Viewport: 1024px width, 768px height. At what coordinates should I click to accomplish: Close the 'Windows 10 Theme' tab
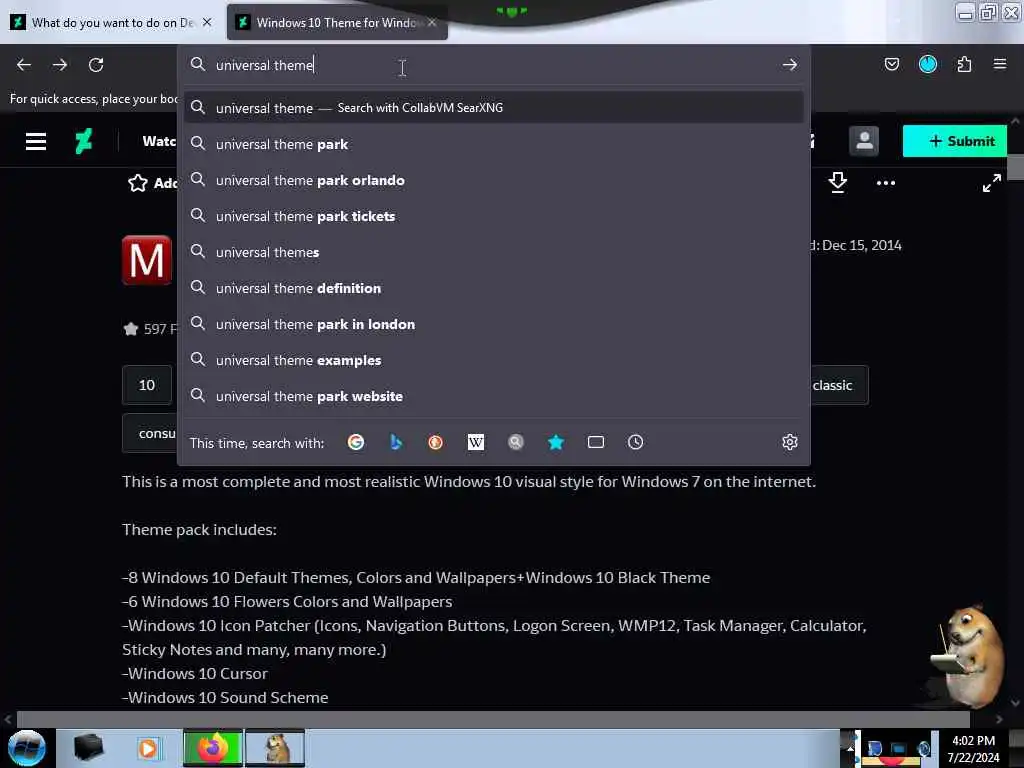[432, 22]
